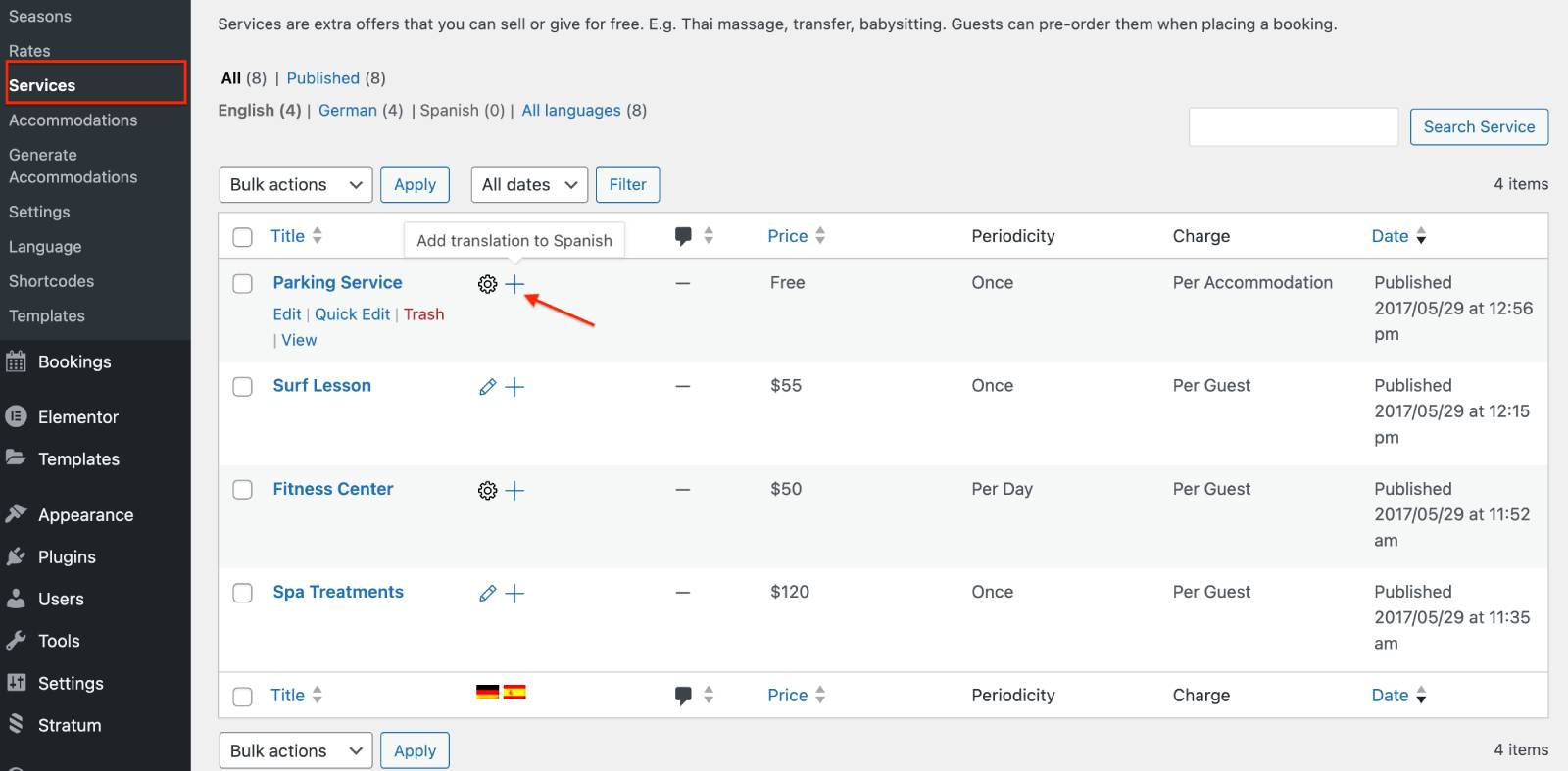
Task: Open the bottom Bulk actions dropdown
Action: coord(295,750)
